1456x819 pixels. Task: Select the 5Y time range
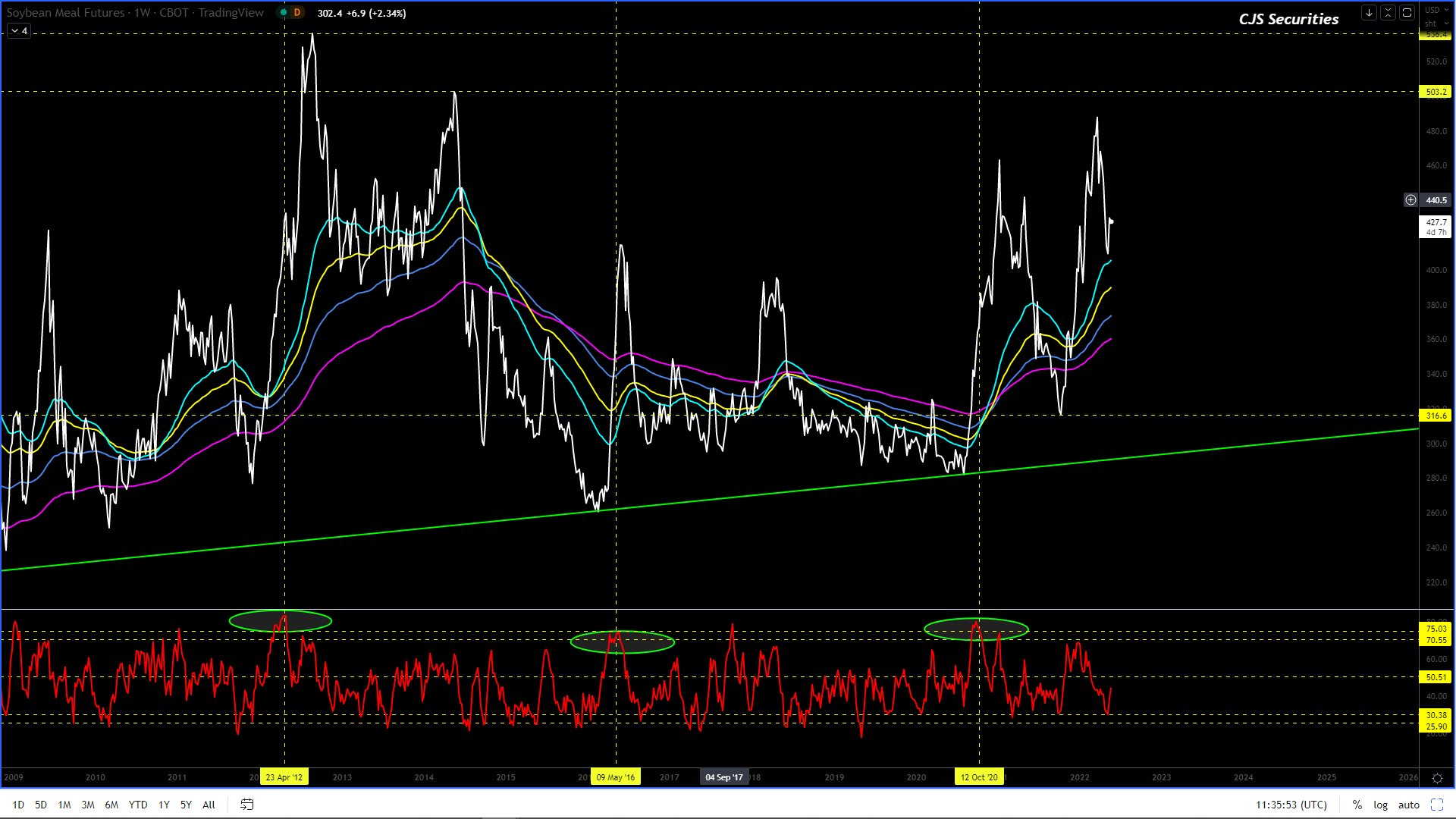coord(186,805)
